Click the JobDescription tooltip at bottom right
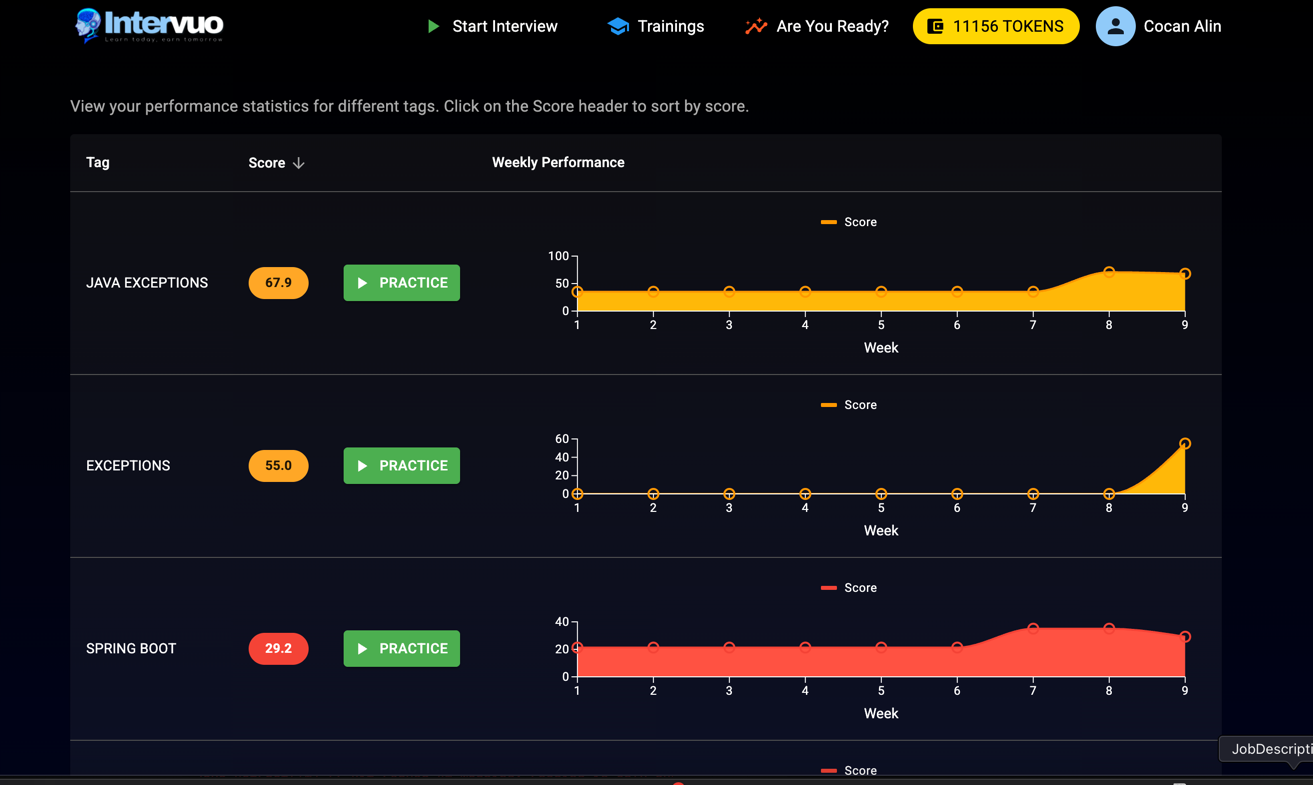The height and width of the screenshot is (785, 1313). [x=1270, y=749]
